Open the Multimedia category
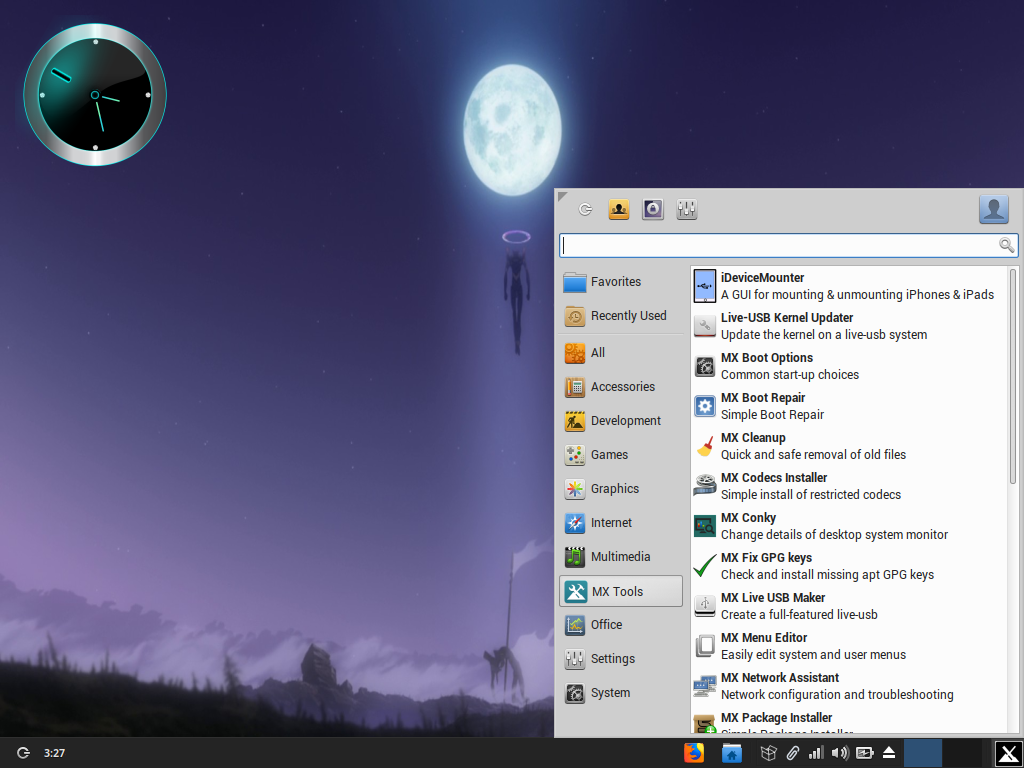 [621, 556]
